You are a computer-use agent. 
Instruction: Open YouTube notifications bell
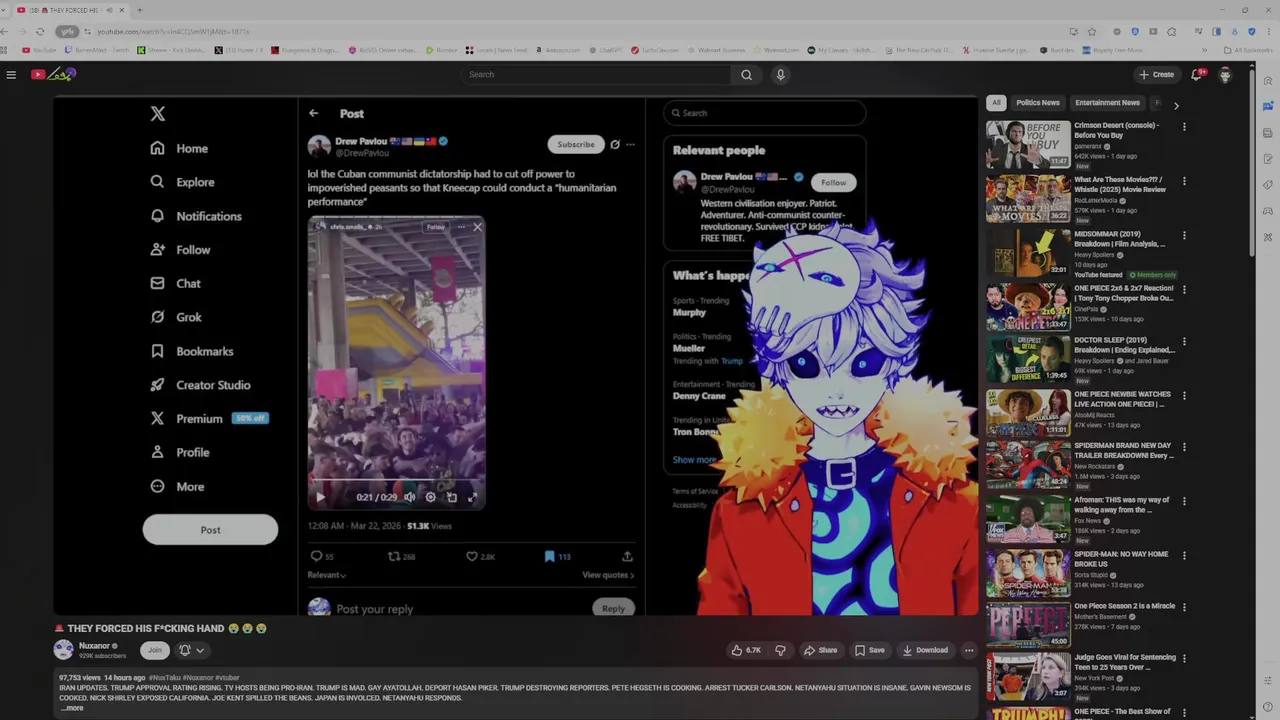[1196, 74]
